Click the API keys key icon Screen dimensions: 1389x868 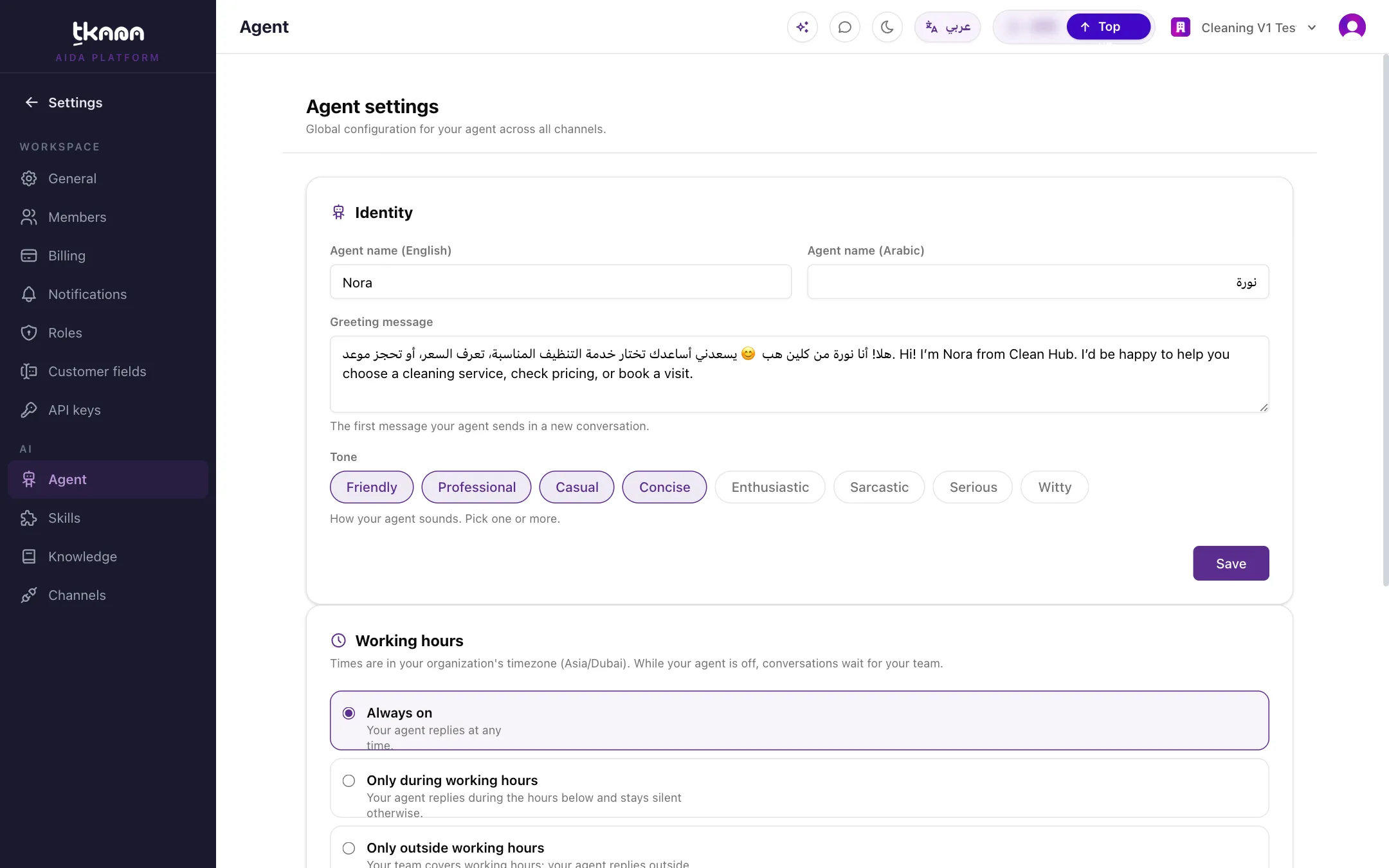29,410
